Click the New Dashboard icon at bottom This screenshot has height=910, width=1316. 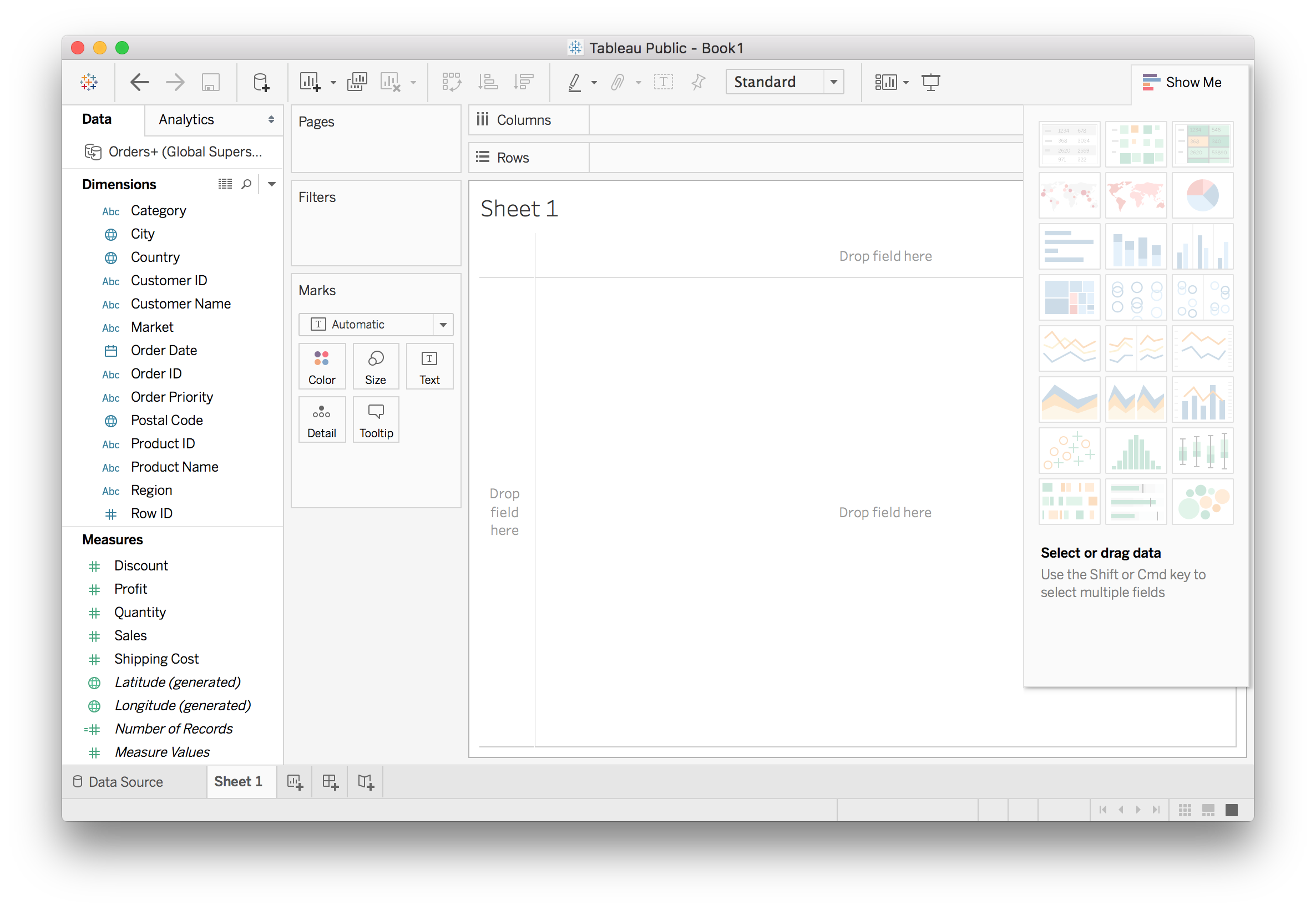click(330, 782)
